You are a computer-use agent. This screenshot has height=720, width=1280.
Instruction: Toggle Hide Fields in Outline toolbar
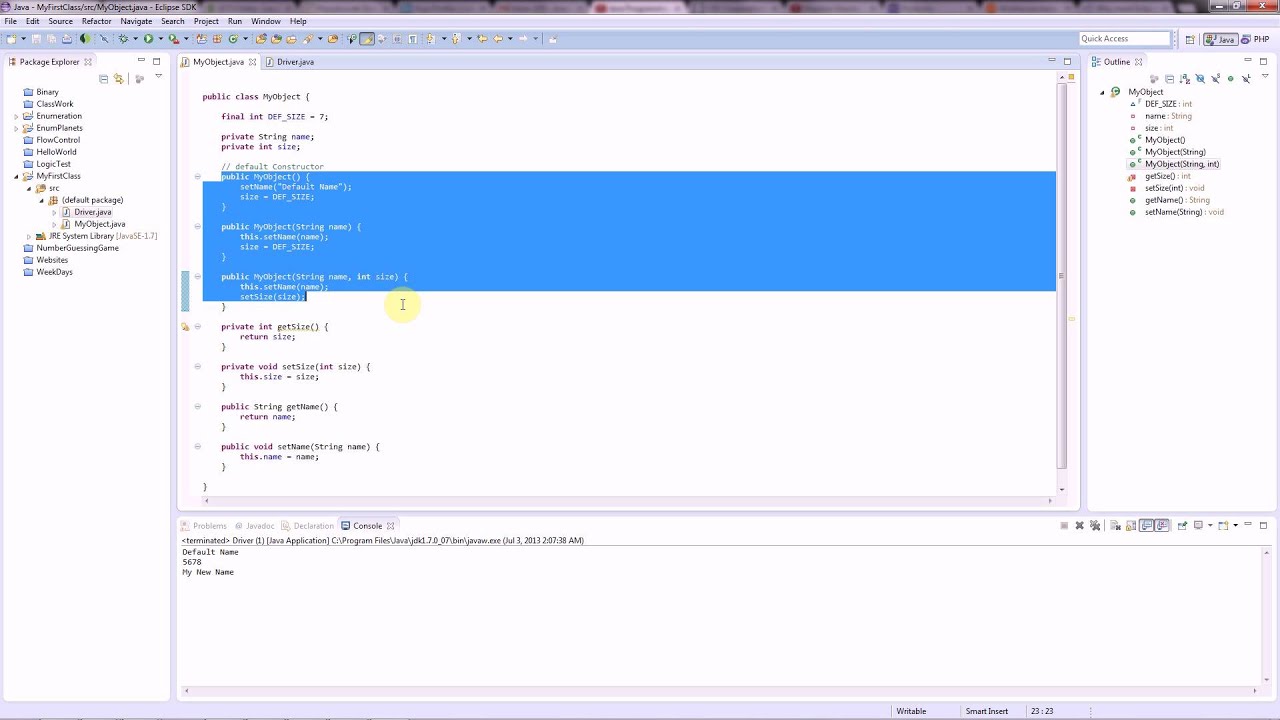(1200, 79)
